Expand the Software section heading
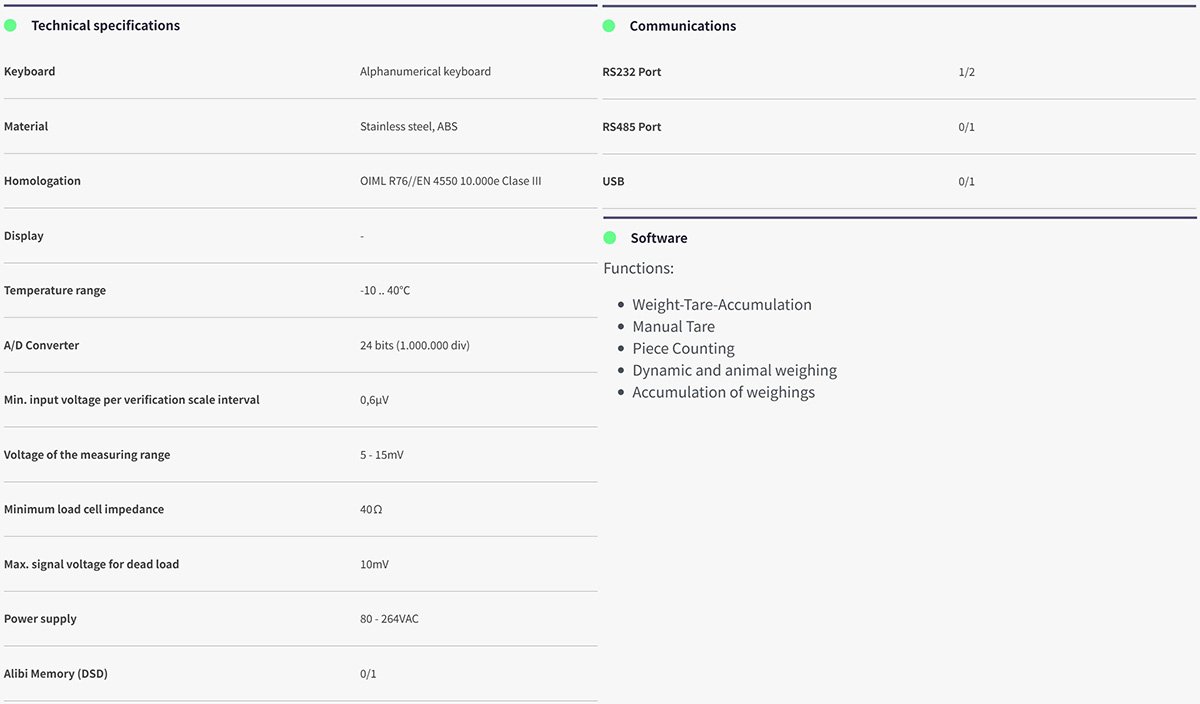This screenshot has height=704, width=1200. (658, 238)
